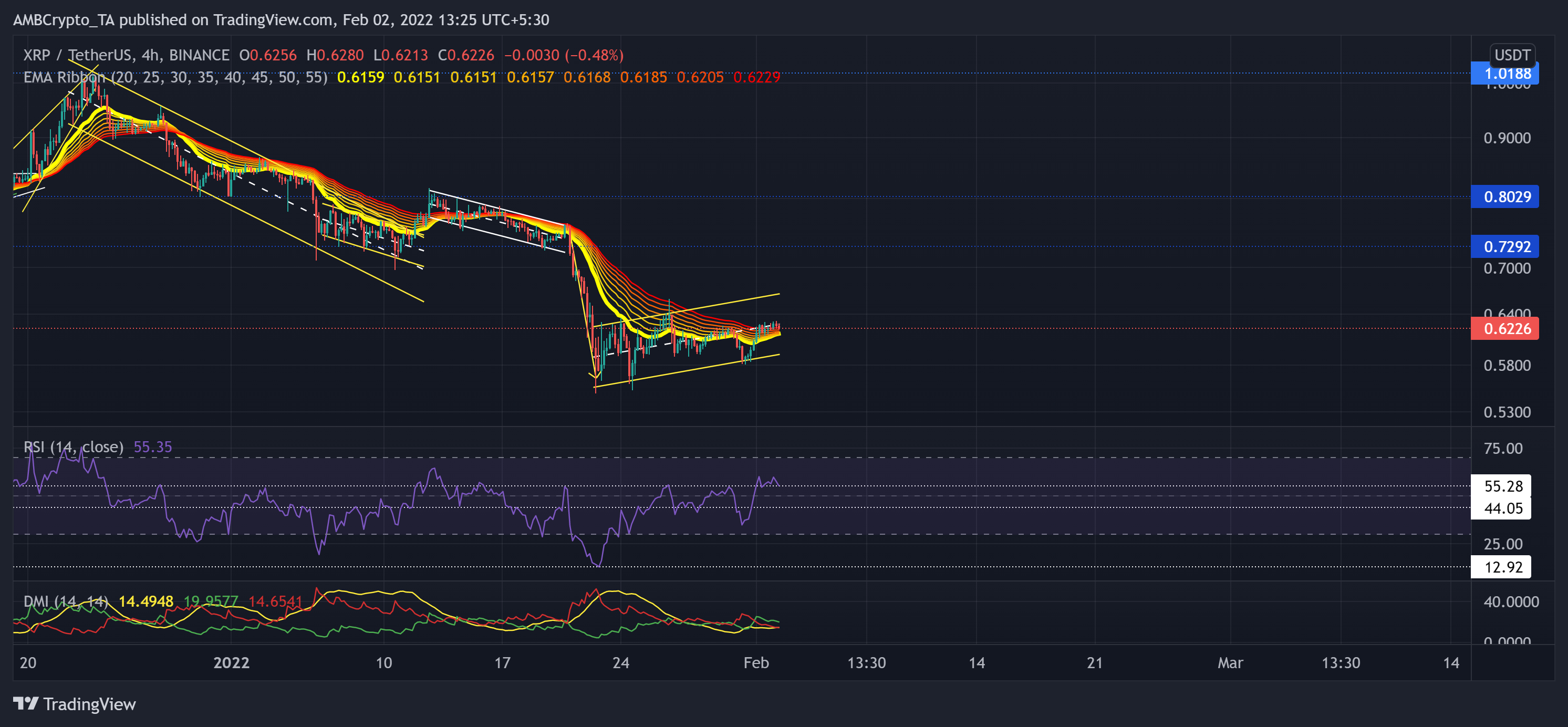Click the DMI value 14.6541 in red
1568x727 pixels.
tap(276, 601)
